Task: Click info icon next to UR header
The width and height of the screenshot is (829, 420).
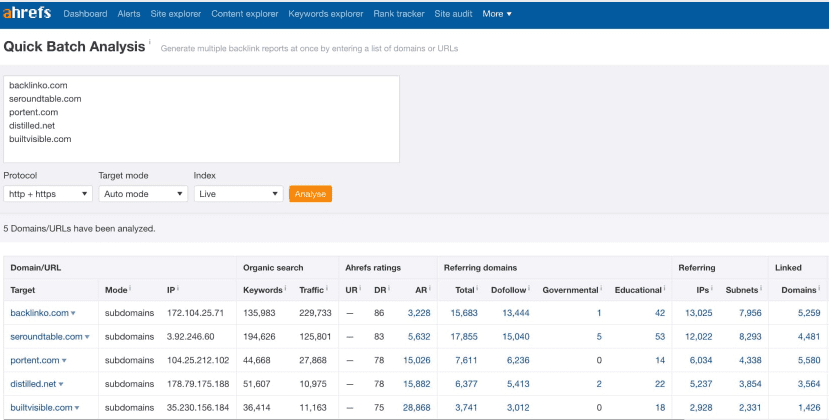Action: click(361, 288)
